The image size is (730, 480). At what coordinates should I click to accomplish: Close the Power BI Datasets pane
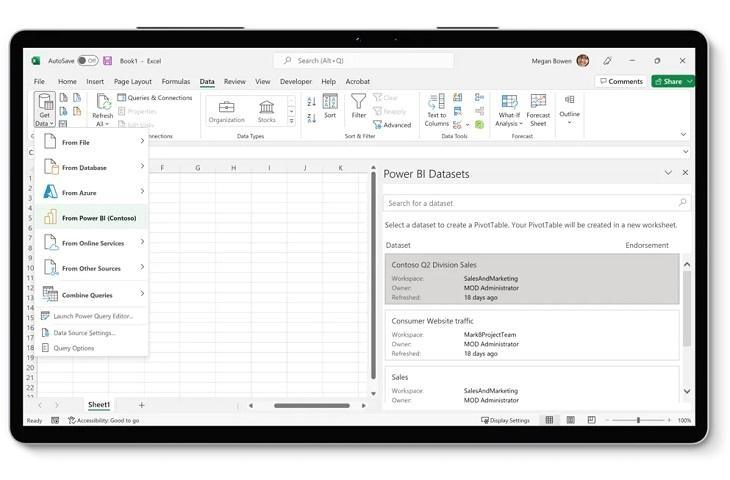point(685,173)
